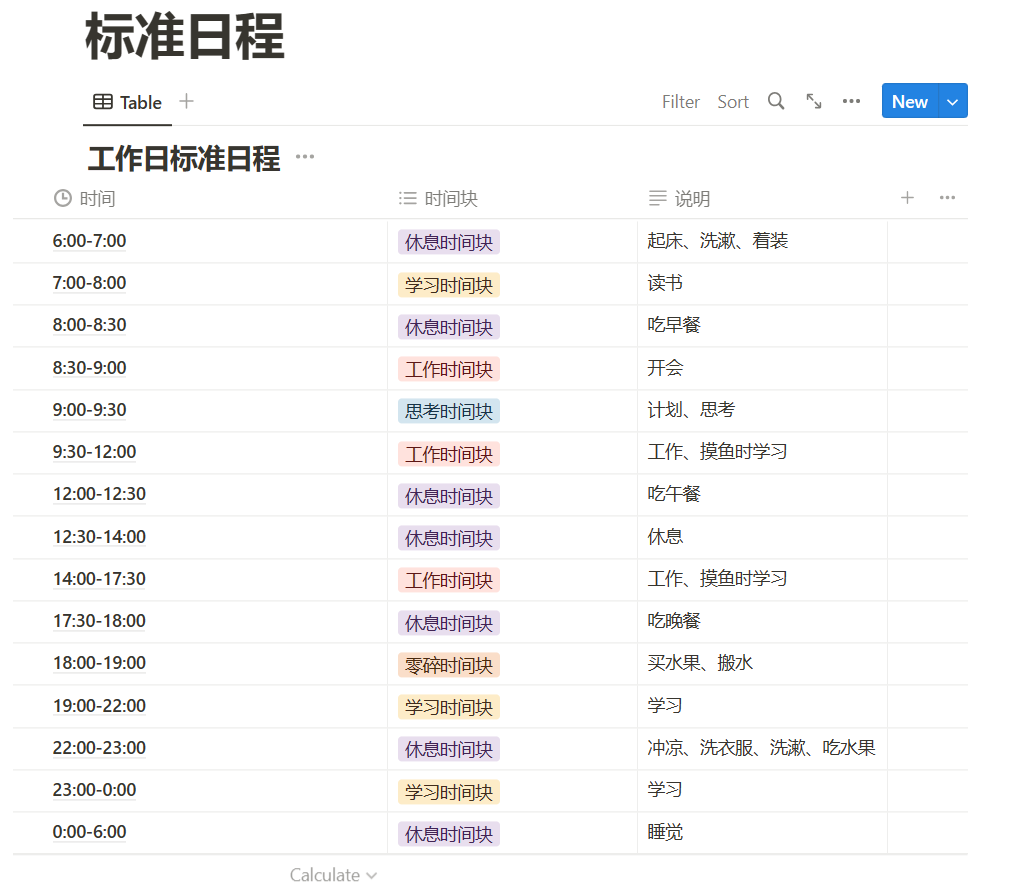Click the 买水果、搬水 description cell
This screenshot has height=884, width=1010.
coord(762,663)
